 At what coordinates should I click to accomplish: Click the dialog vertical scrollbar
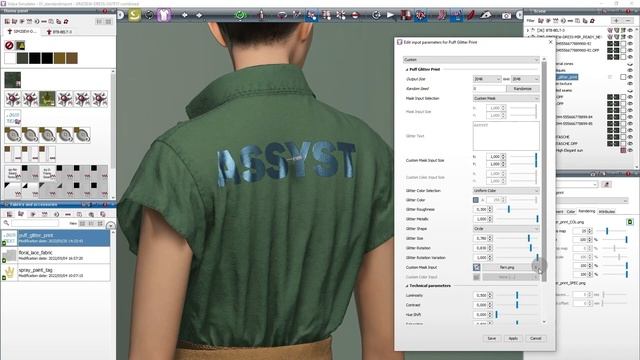tap(544, 171)
